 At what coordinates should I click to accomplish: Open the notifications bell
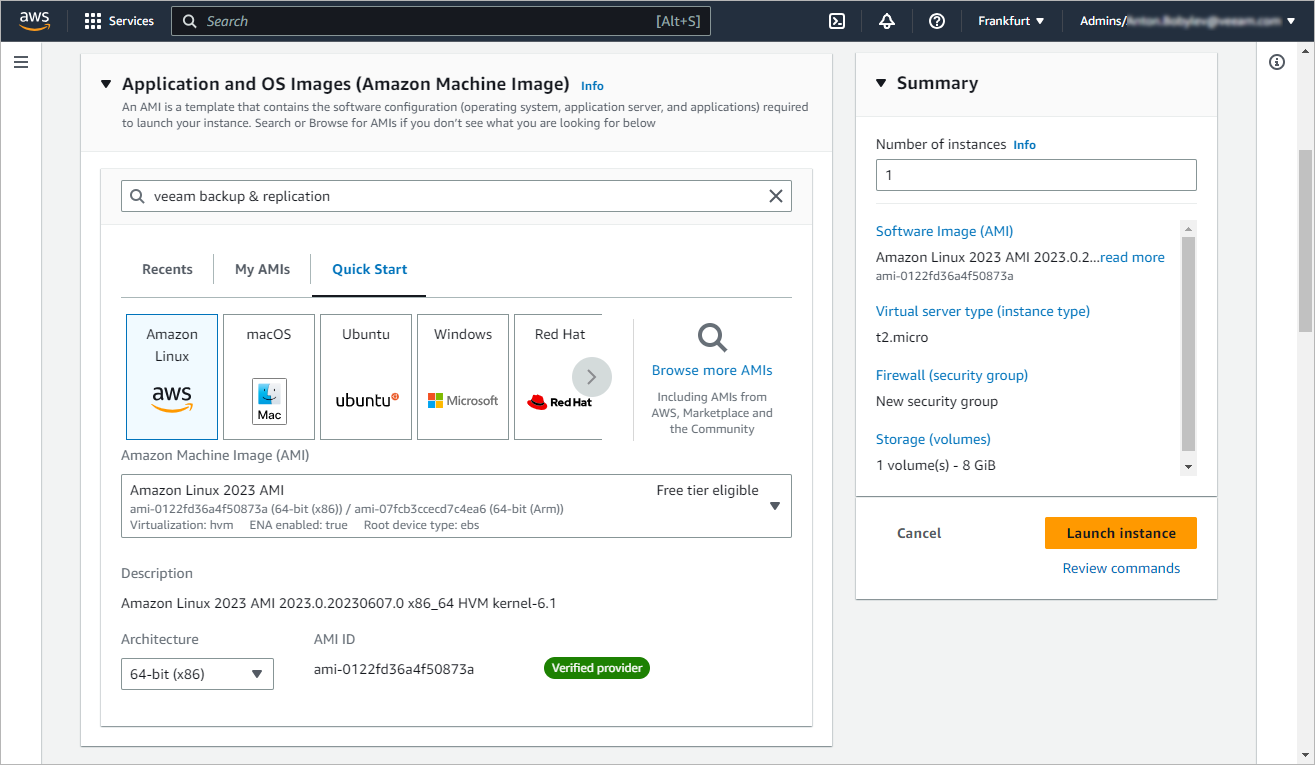pyautogui.click(x=887, y=21)
